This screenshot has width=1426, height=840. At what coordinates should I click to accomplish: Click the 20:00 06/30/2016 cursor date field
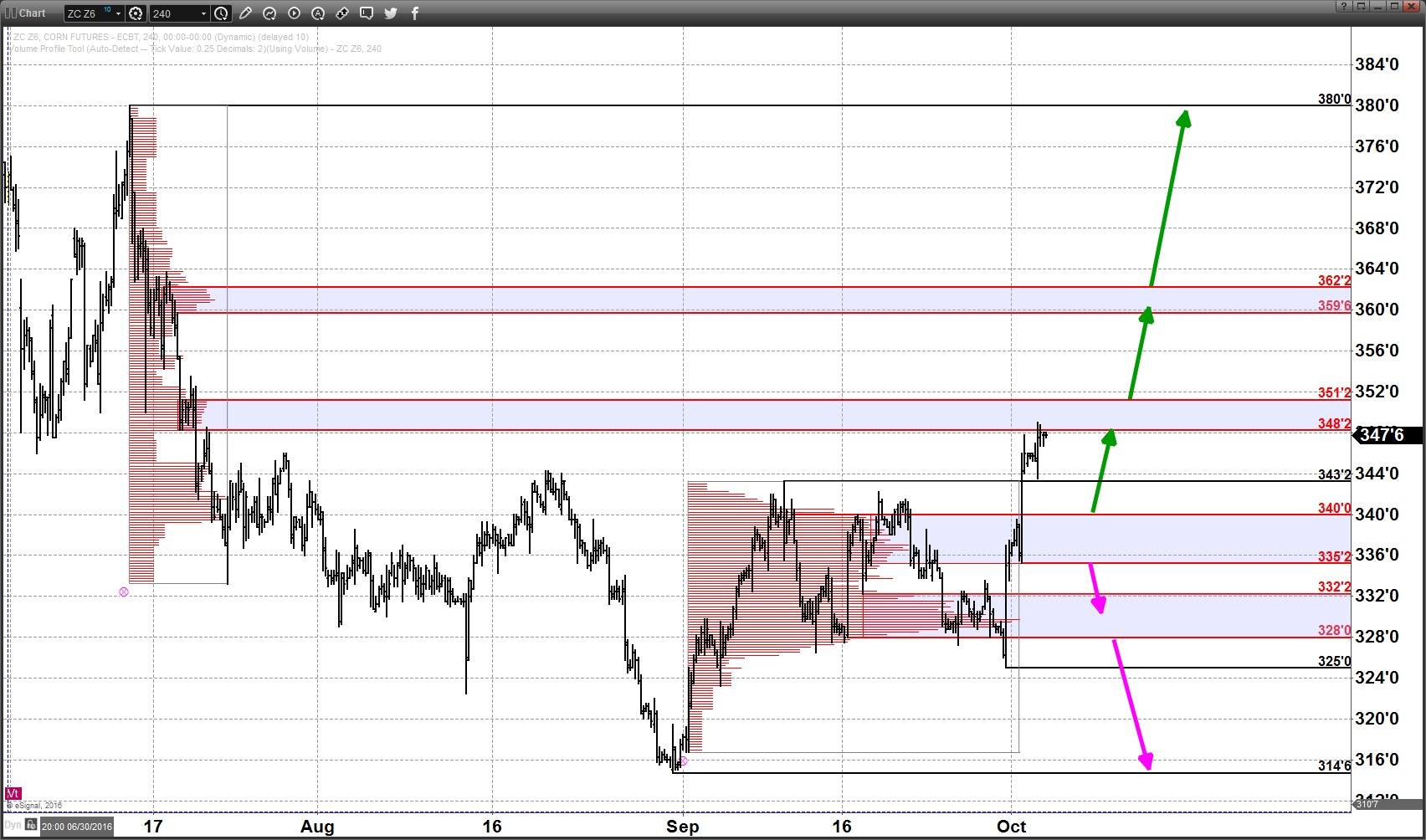77,827
